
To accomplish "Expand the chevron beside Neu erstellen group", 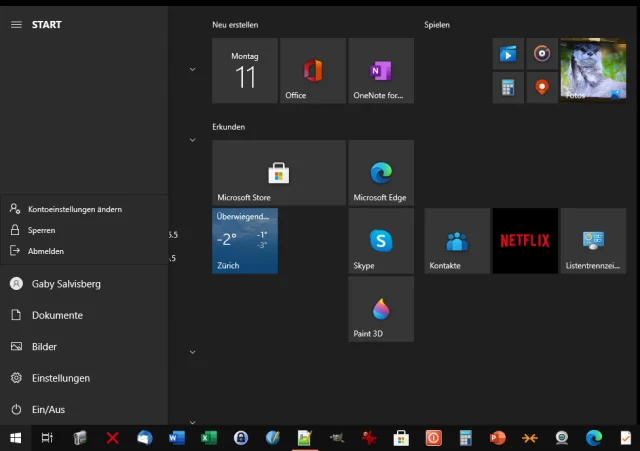I will pyautogui.click(x=192, y=69).
